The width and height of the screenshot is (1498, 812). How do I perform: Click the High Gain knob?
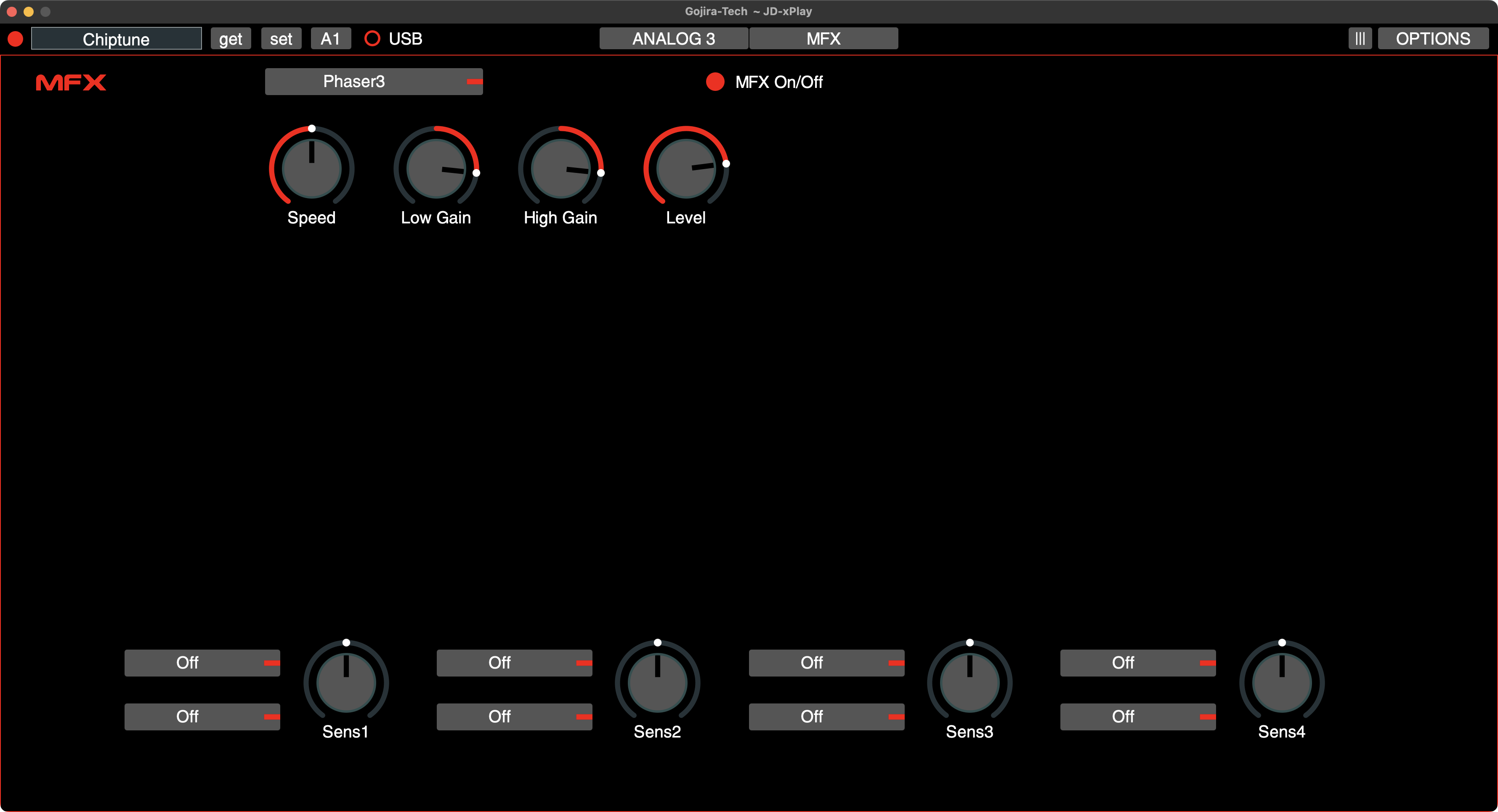tap(560, 169)
